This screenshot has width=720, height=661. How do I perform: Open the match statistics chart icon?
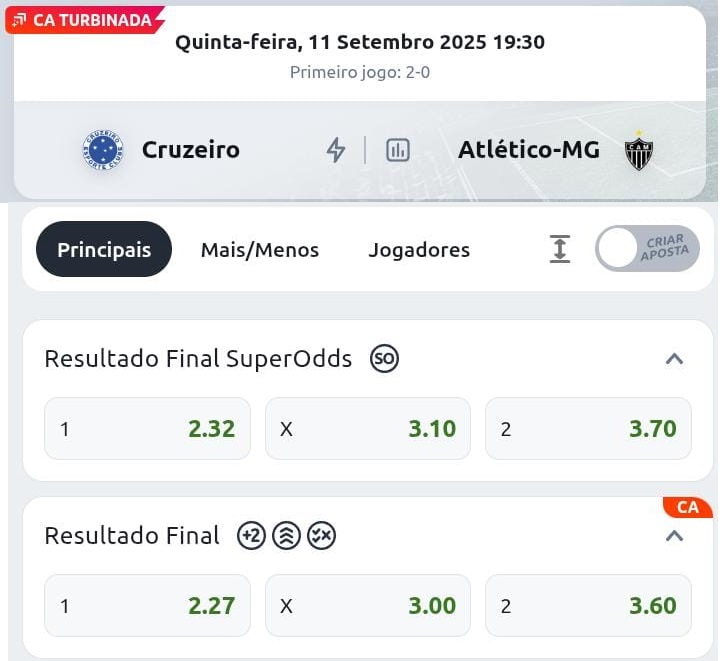[x=398, y=150]
